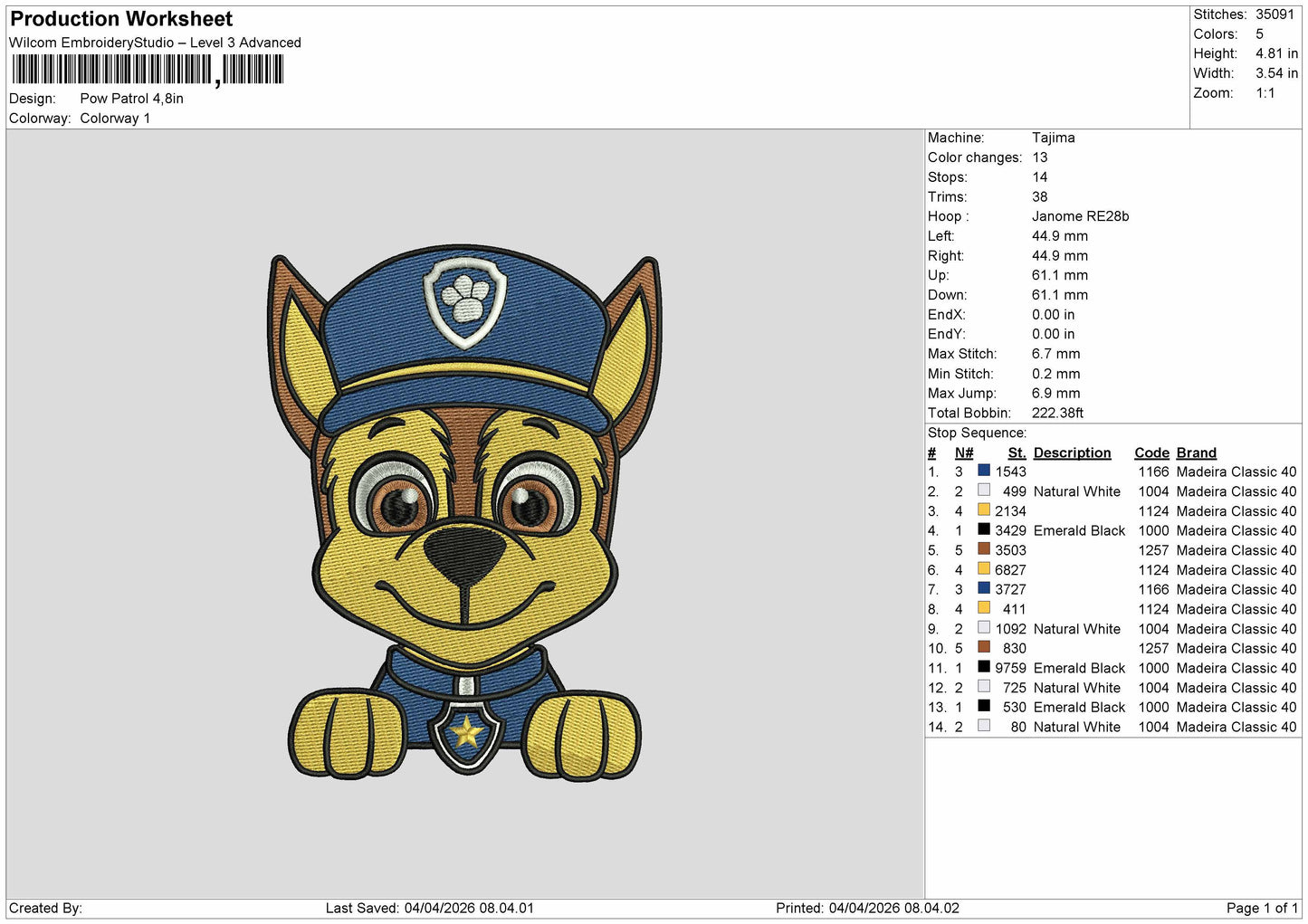This screenshot has height=924, width=1308.
Task: Click the Stitches value 35091
Action: 1275,14
